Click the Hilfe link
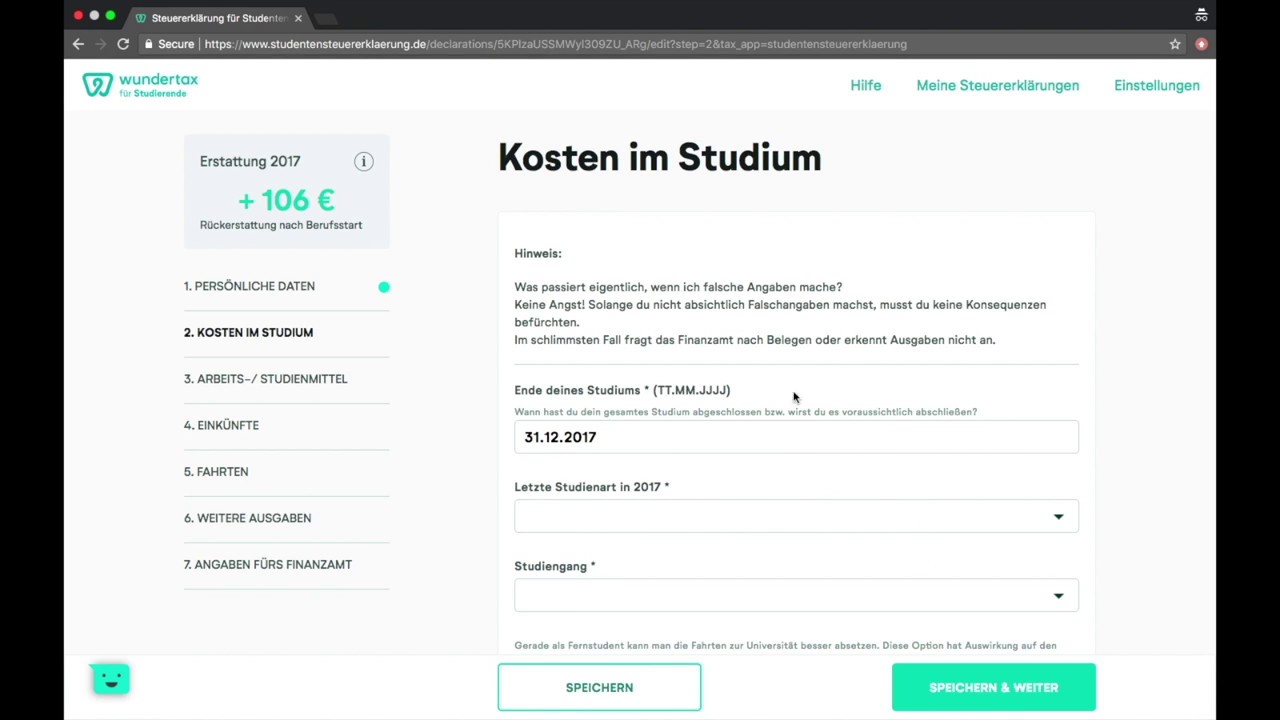 [x=866, y=85]
